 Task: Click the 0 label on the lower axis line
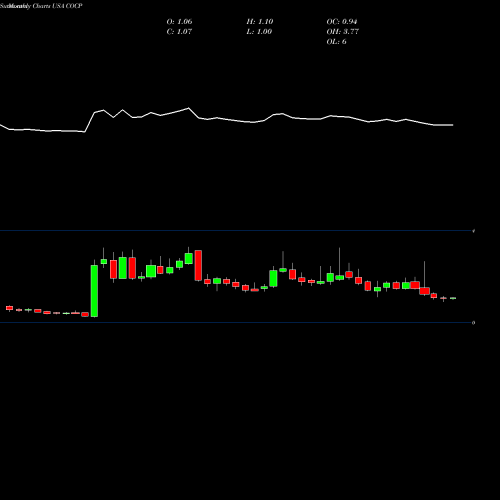(473, 323)
